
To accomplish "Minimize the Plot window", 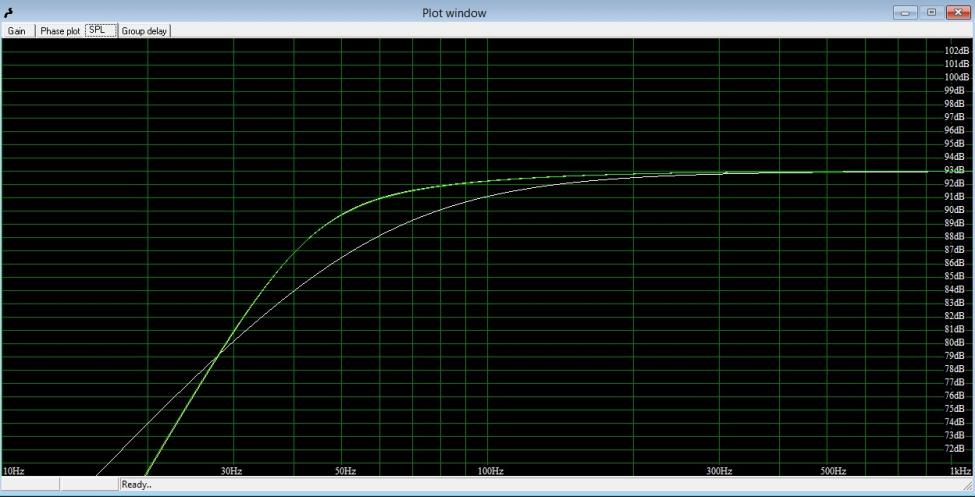I will click(906, 12).
